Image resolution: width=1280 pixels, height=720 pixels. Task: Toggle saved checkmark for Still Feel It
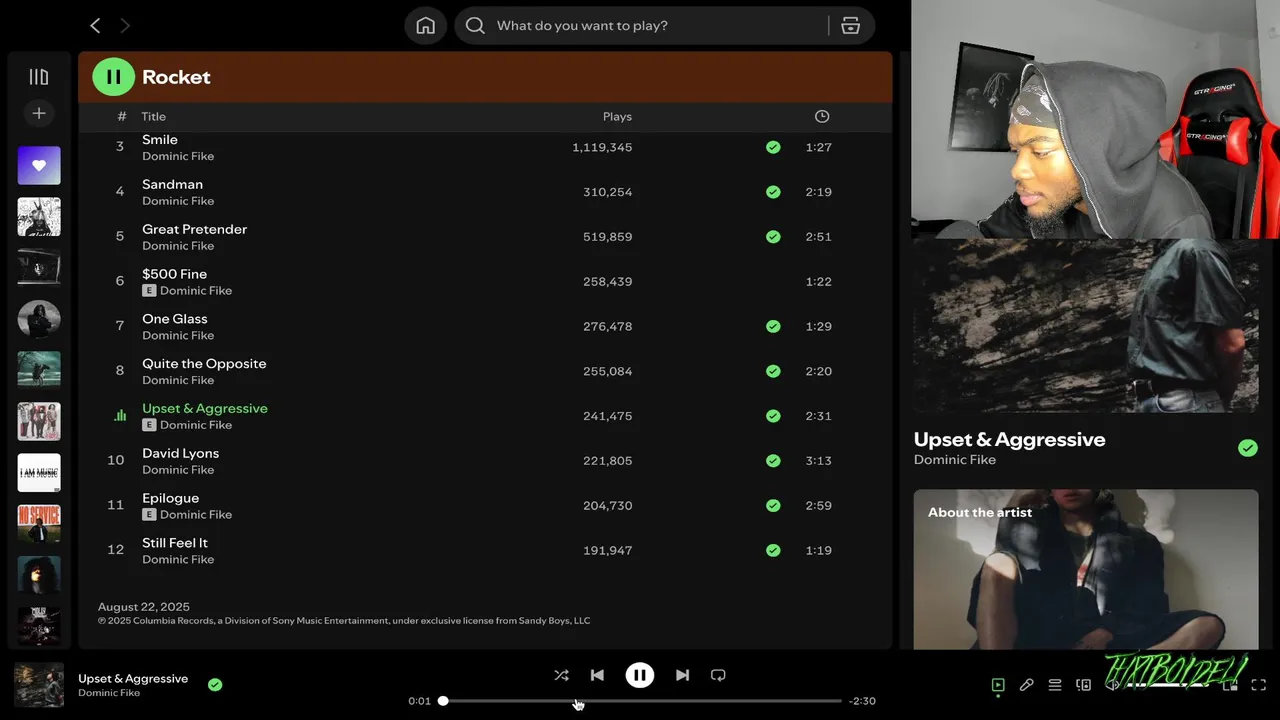pyautogui.click(x=773, y=550)
